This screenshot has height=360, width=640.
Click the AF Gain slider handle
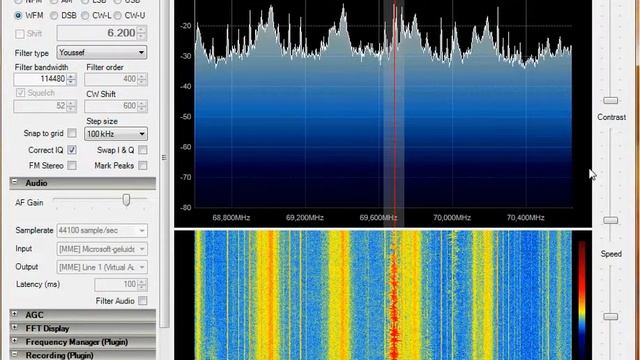127,200
